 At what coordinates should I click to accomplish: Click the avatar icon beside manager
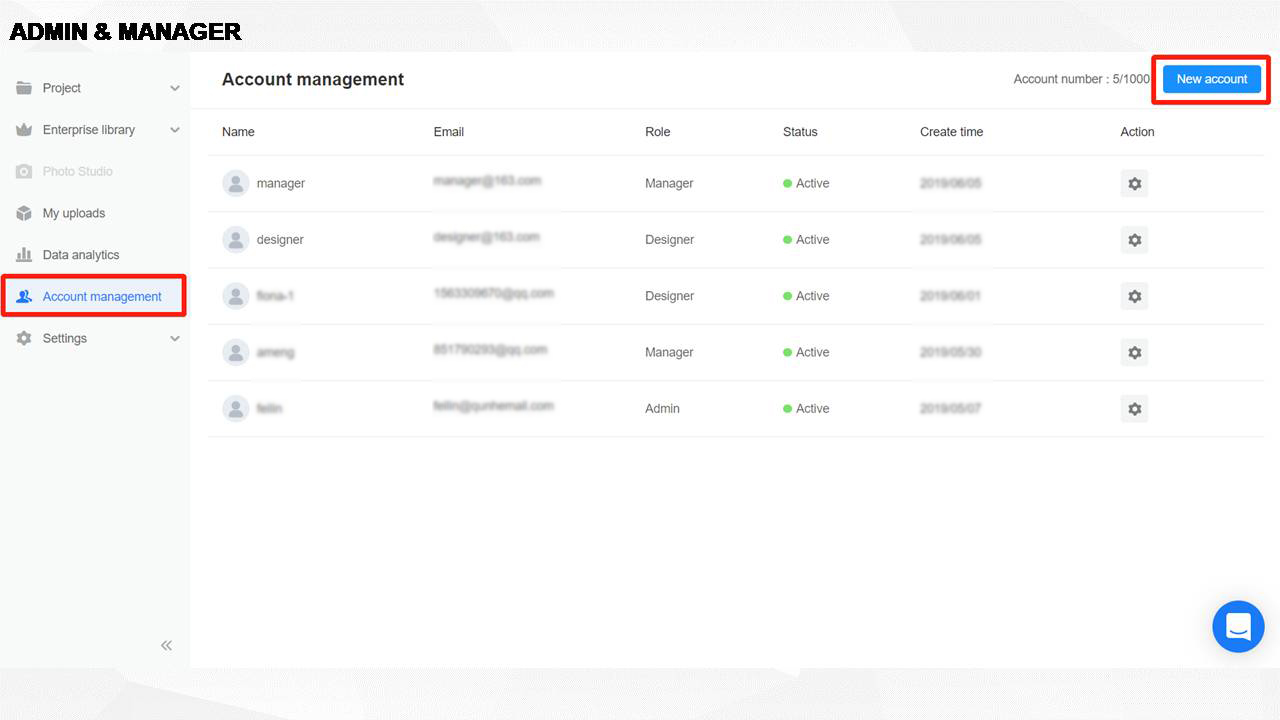pyautogui.click(x=236, y=183)
